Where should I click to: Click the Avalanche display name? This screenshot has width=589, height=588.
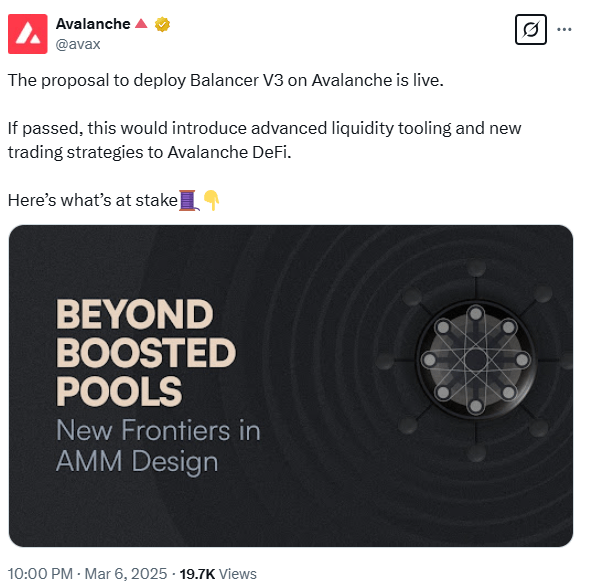coord(93,24)
